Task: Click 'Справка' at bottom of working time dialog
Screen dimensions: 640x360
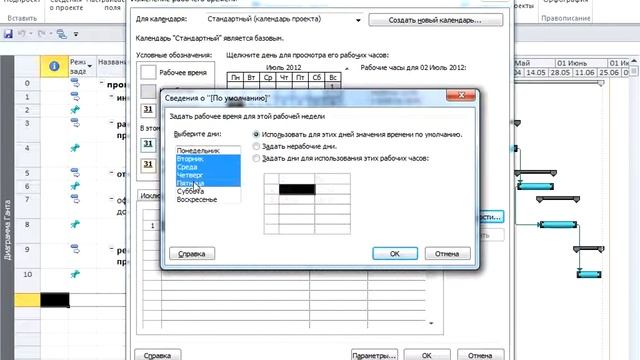Action: pos(158,355)
